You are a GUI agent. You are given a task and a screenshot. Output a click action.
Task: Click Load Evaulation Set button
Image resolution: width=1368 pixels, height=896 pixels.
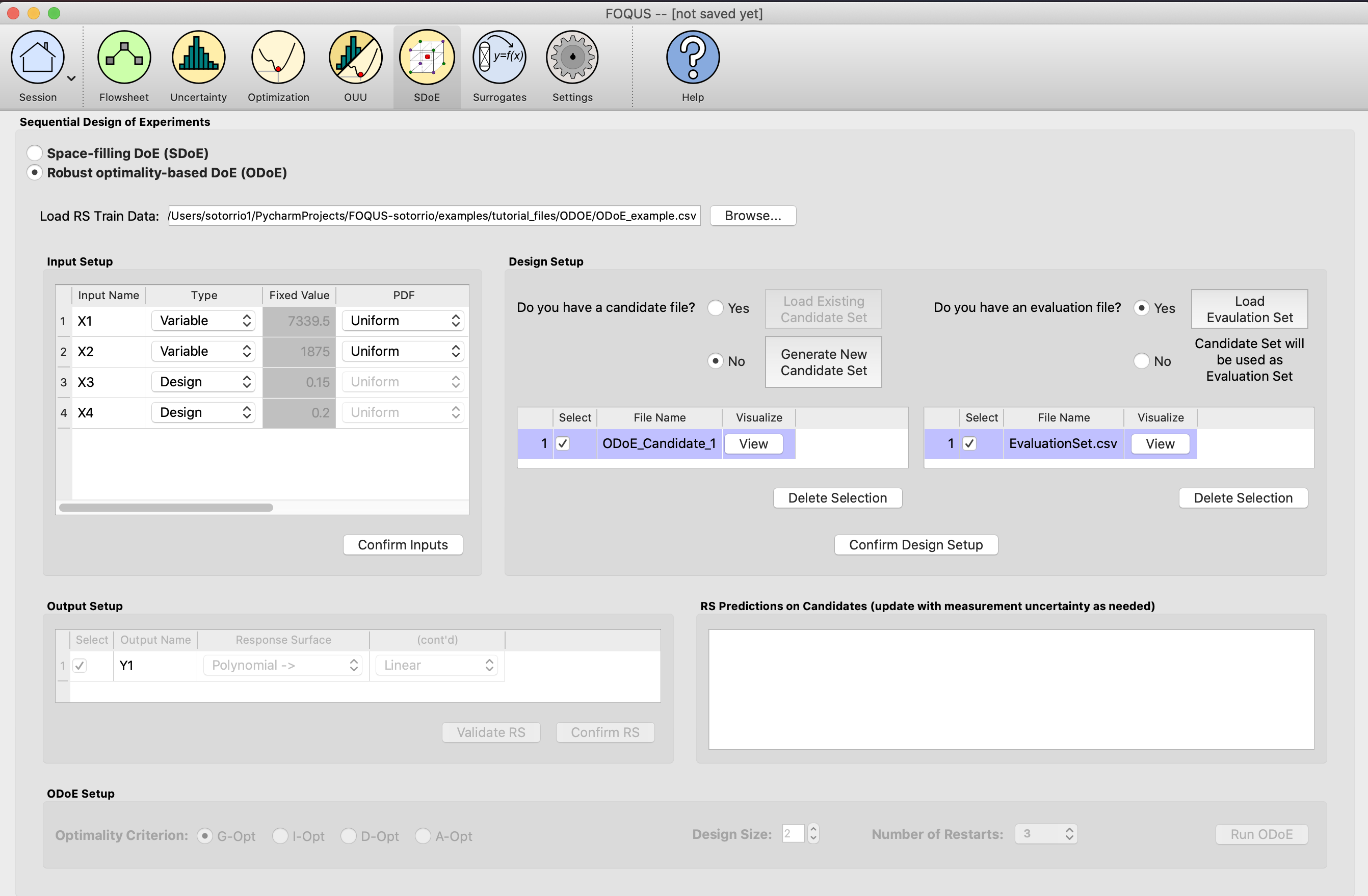tap(1249, 309)
